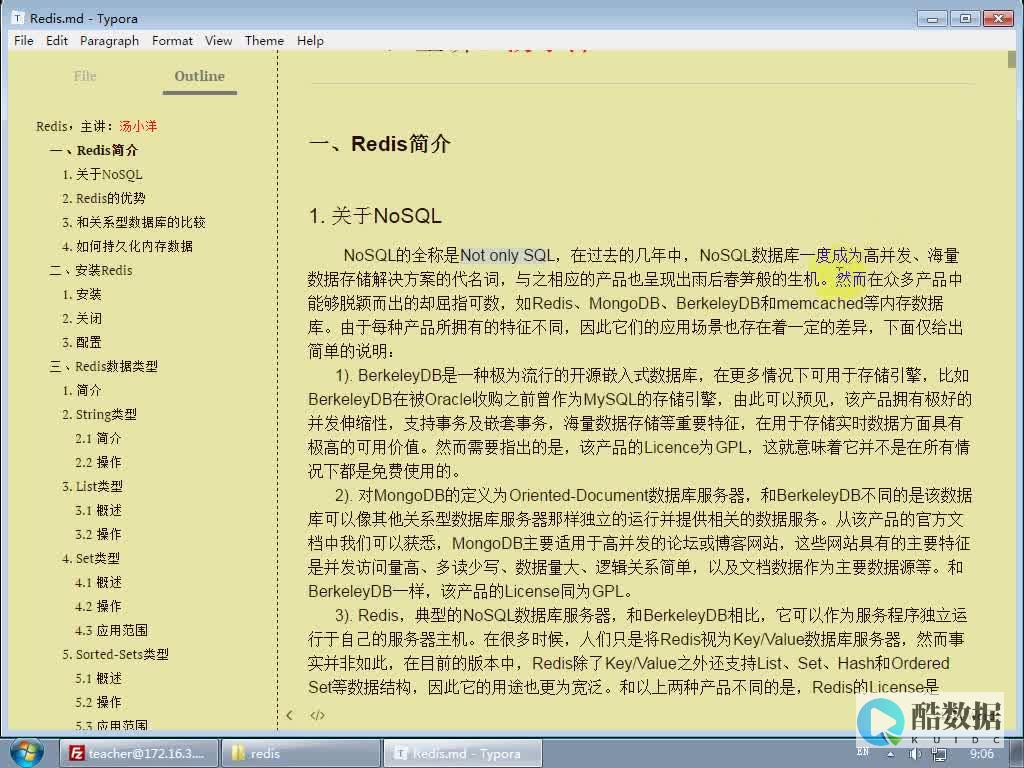Navigate to outline item 4.1 概述
The height and width of the screenshot is (768, 1024).
pyautogui.click(x=99, y=583)
